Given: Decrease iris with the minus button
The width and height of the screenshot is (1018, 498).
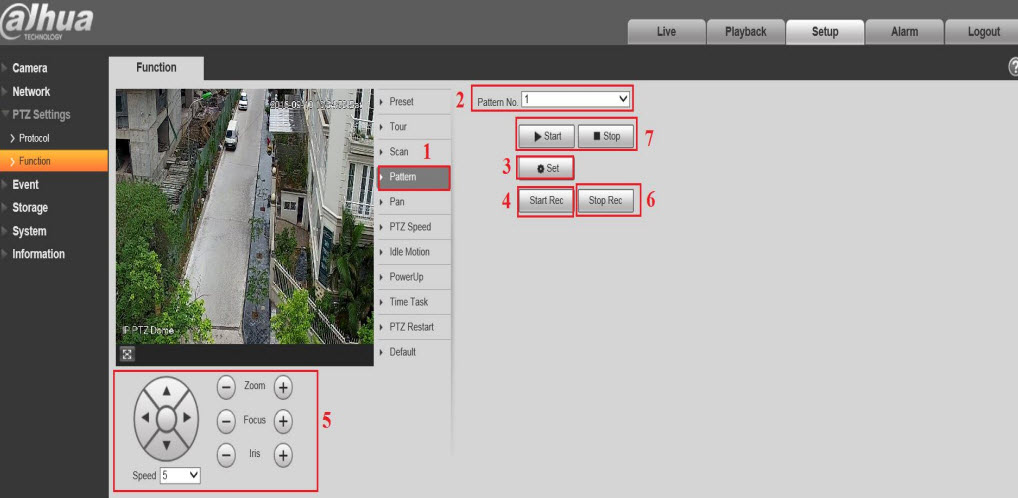Looking at the screenshot, I should tap(226, 455).
